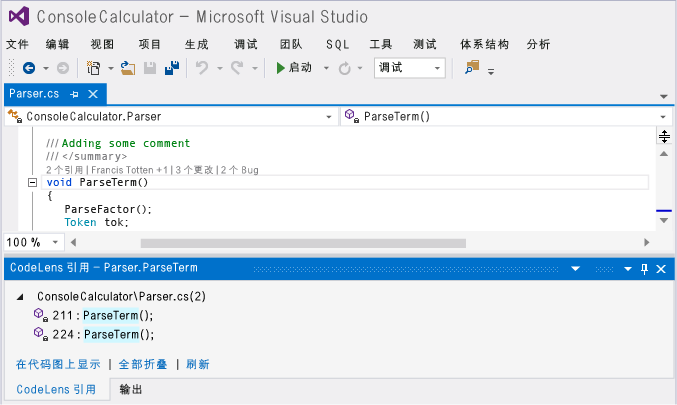
Task: Click the horizontal scrollbar in code editor
Action: (x=303, y=242)
